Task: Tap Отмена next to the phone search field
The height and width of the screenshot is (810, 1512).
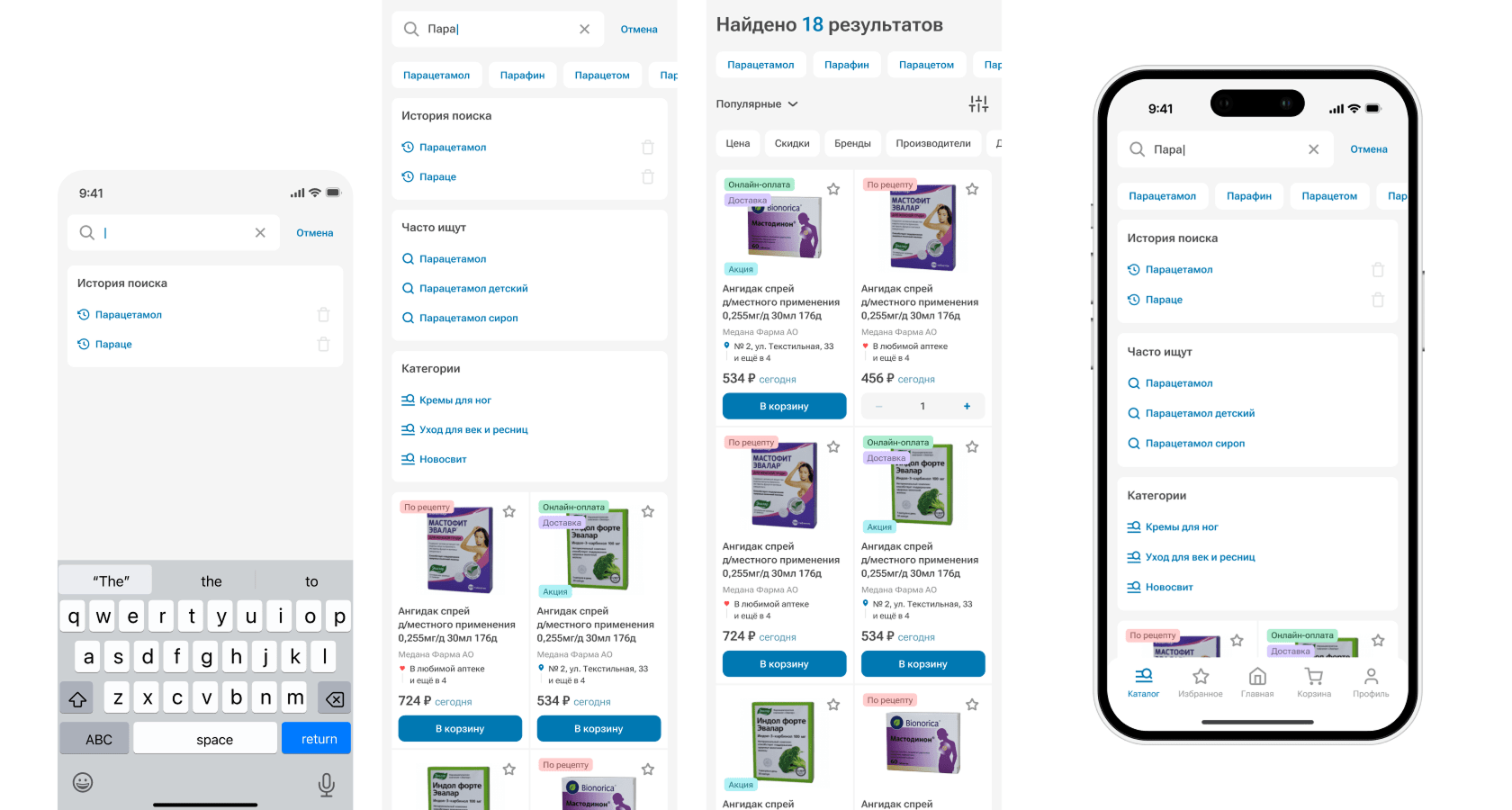Action: (1369, 149)
